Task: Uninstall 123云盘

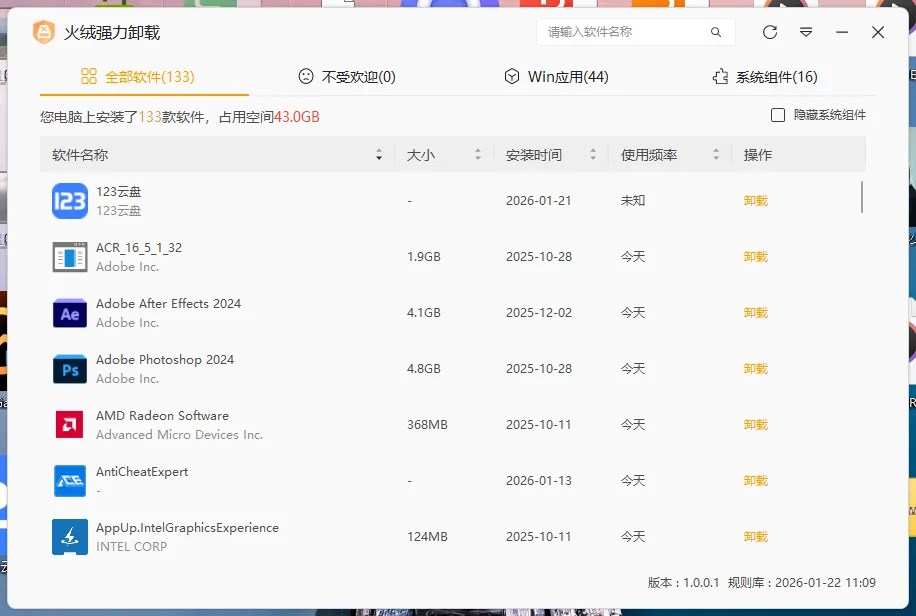Action: [x=755, y=200]
